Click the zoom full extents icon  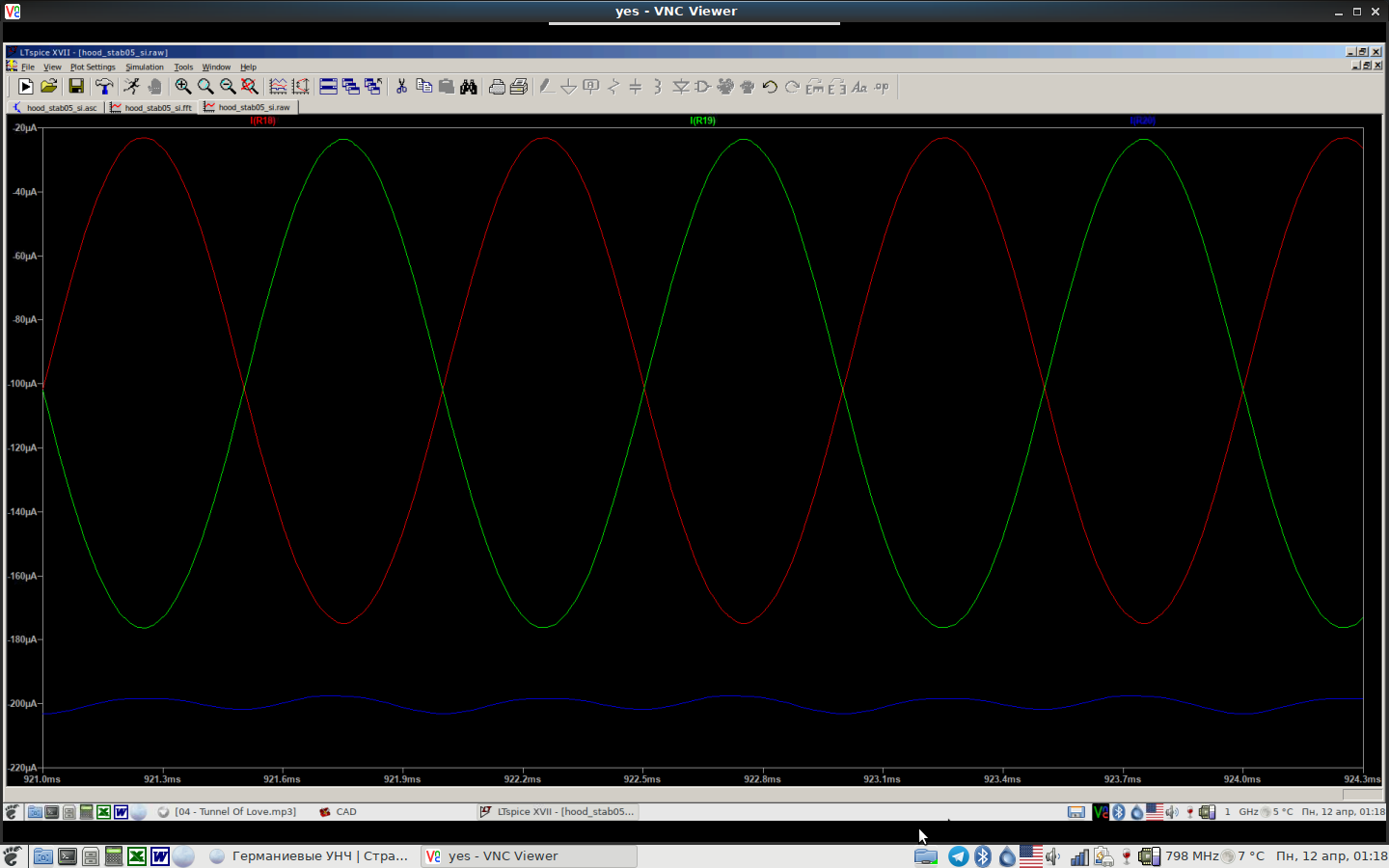[x=250, y=87]
